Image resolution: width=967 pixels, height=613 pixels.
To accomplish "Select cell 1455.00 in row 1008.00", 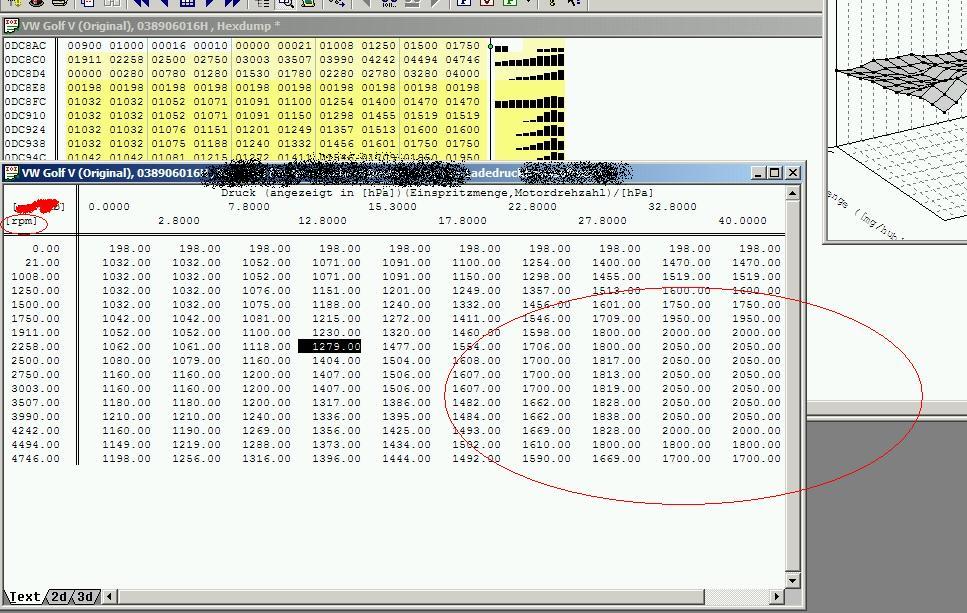I will tap(616, 276).
